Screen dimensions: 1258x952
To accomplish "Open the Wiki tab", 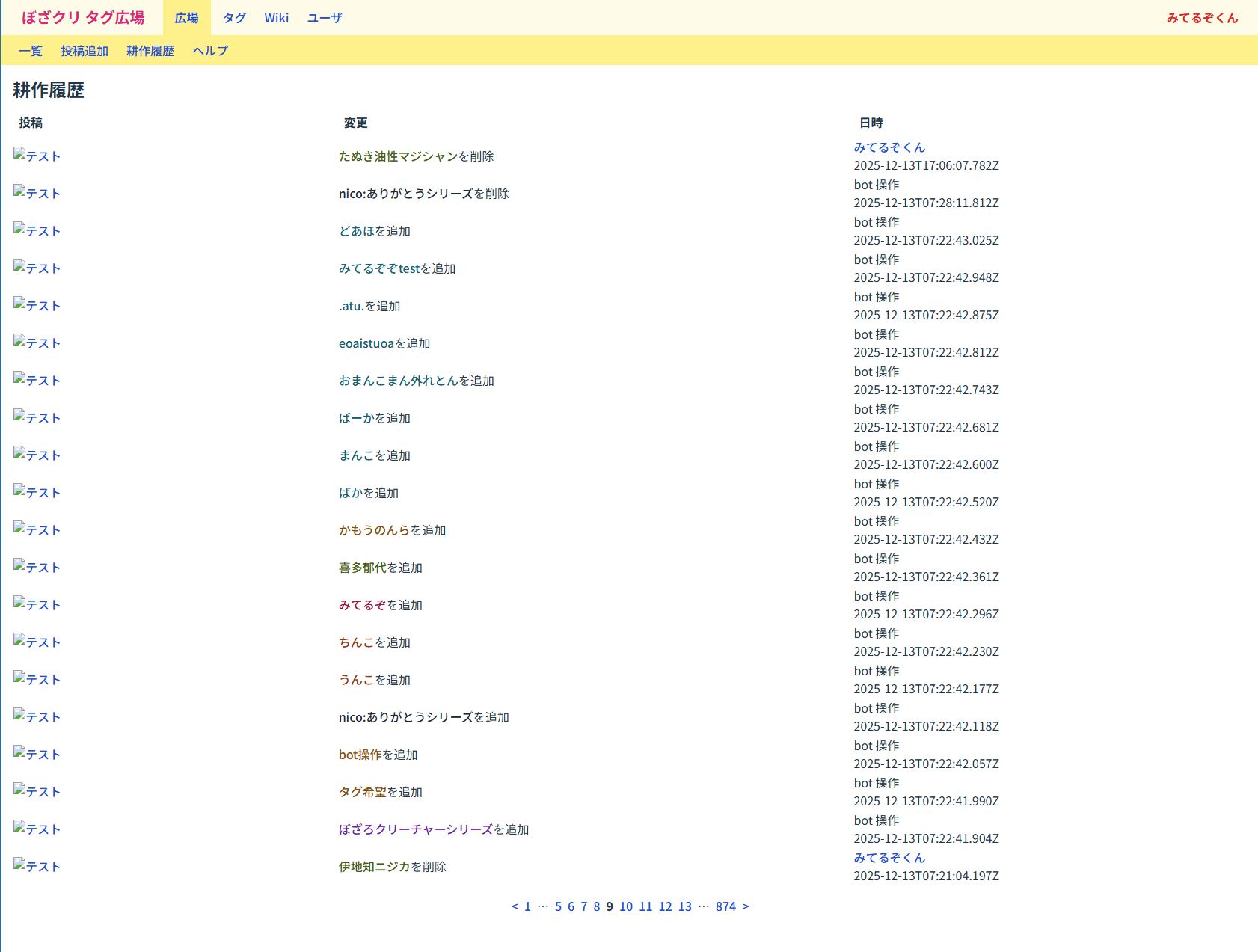I will pos(276,18).
